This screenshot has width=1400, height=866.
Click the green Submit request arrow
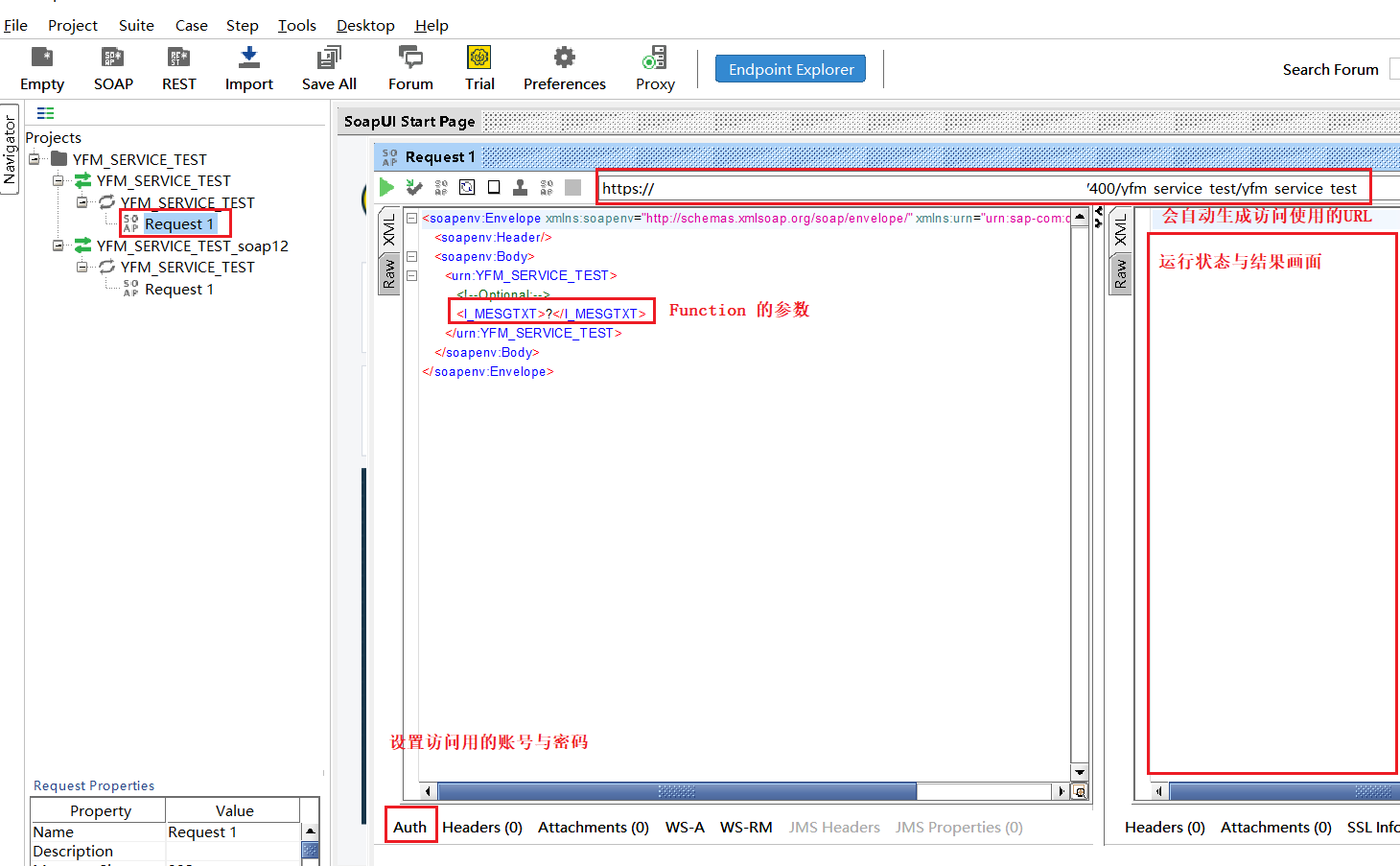tap(387, 187)
